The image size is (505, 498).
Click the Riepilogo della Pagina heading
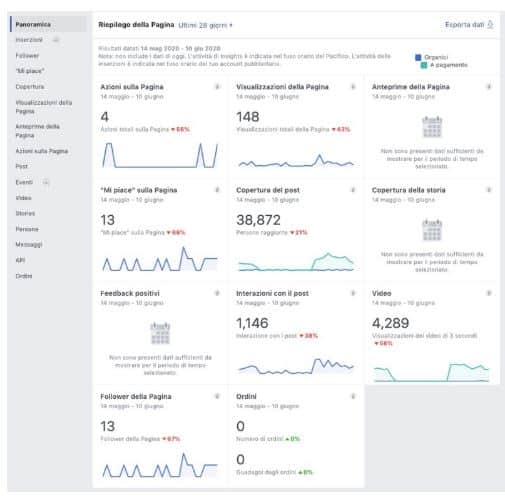(x=136, y=25)
